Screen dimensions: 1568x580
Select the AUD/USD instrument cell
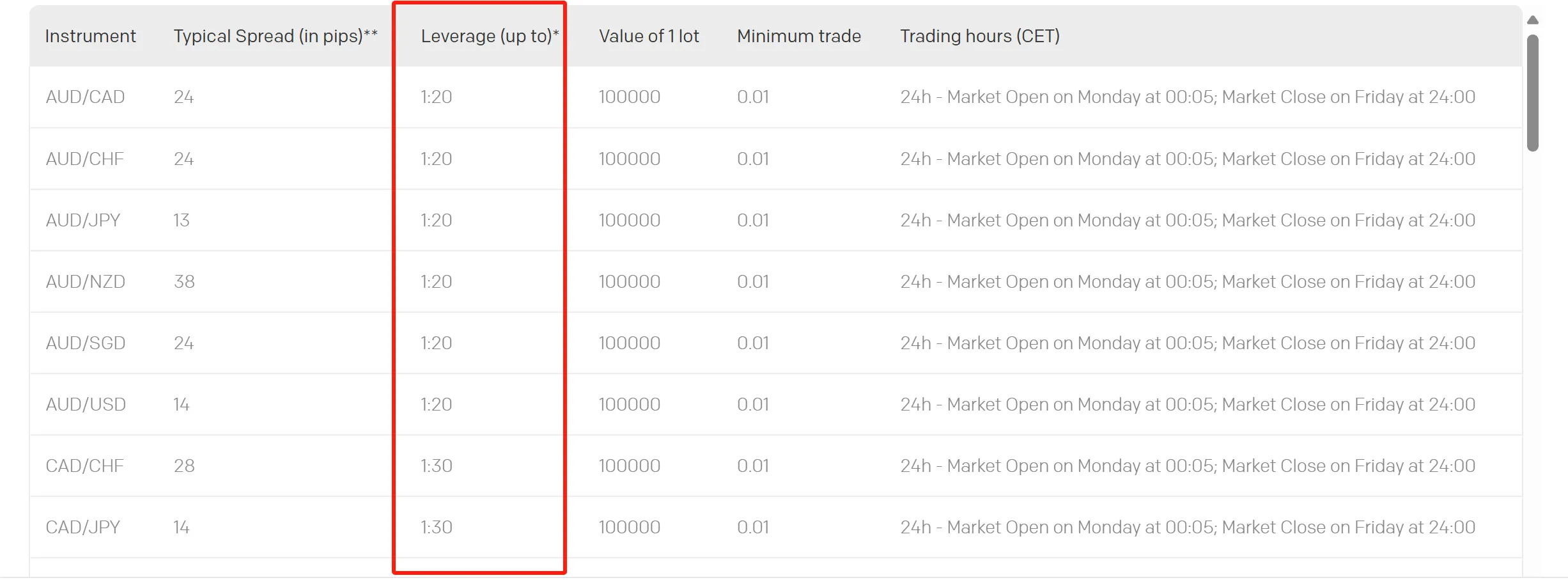pyautogui.click(x=86, y=404)
